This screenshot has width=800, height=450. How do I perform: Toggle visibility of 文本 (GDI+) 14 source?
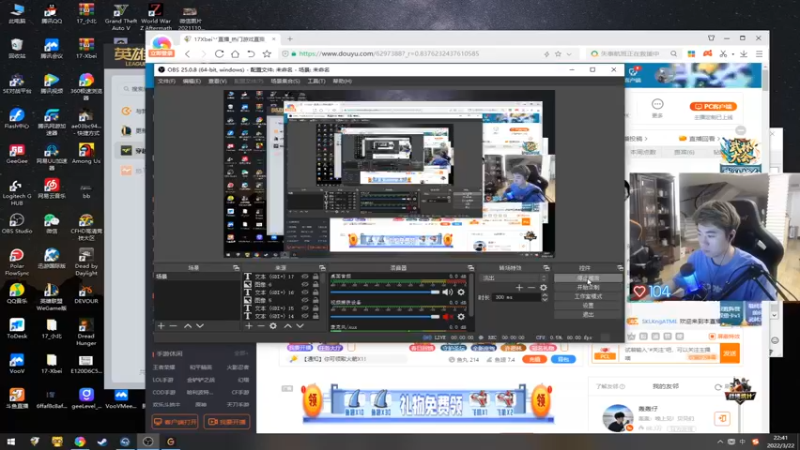305,316
